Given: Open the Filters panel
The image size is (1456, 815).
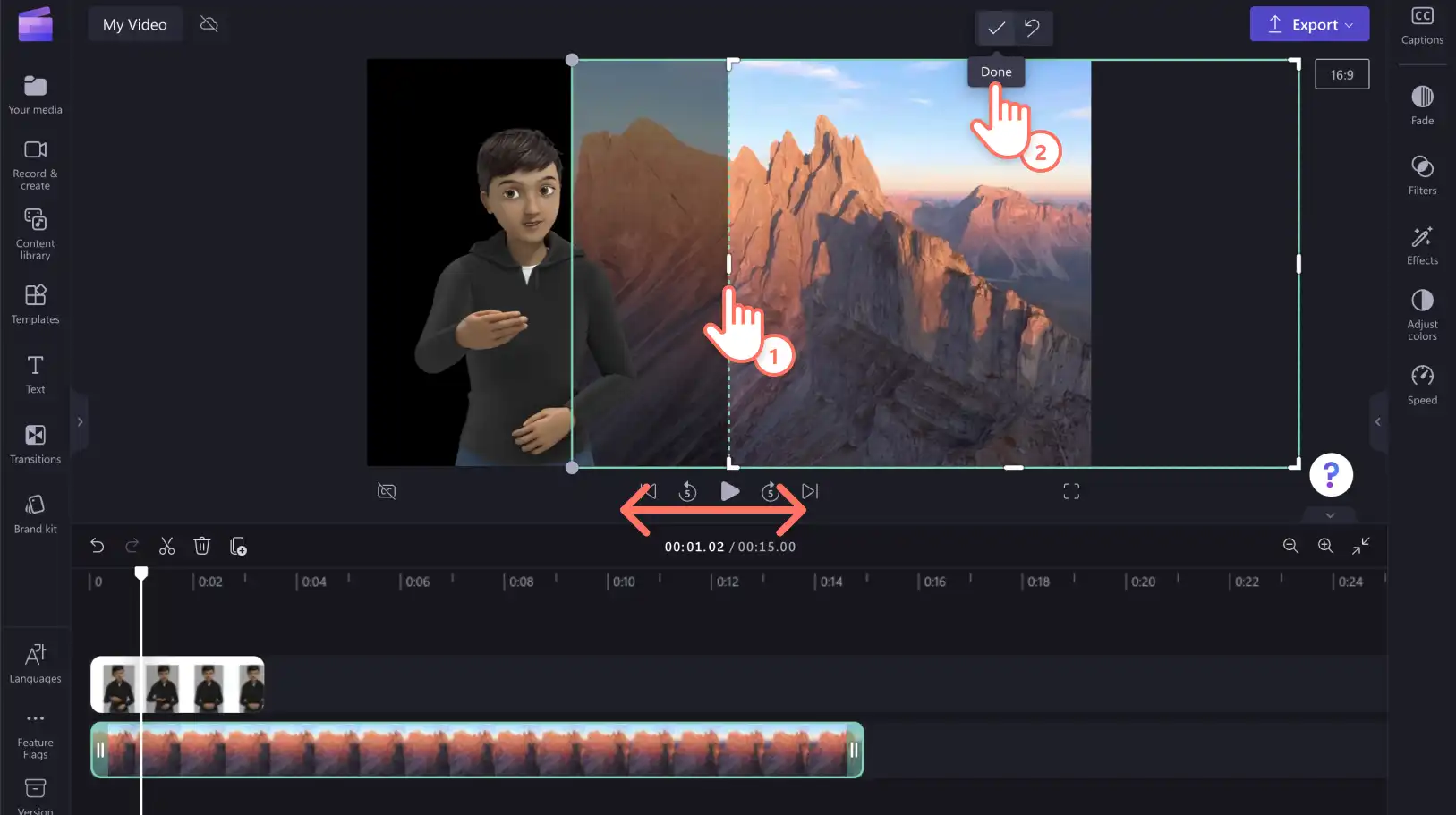Looking at the screenshot, I should [1422, 175].
